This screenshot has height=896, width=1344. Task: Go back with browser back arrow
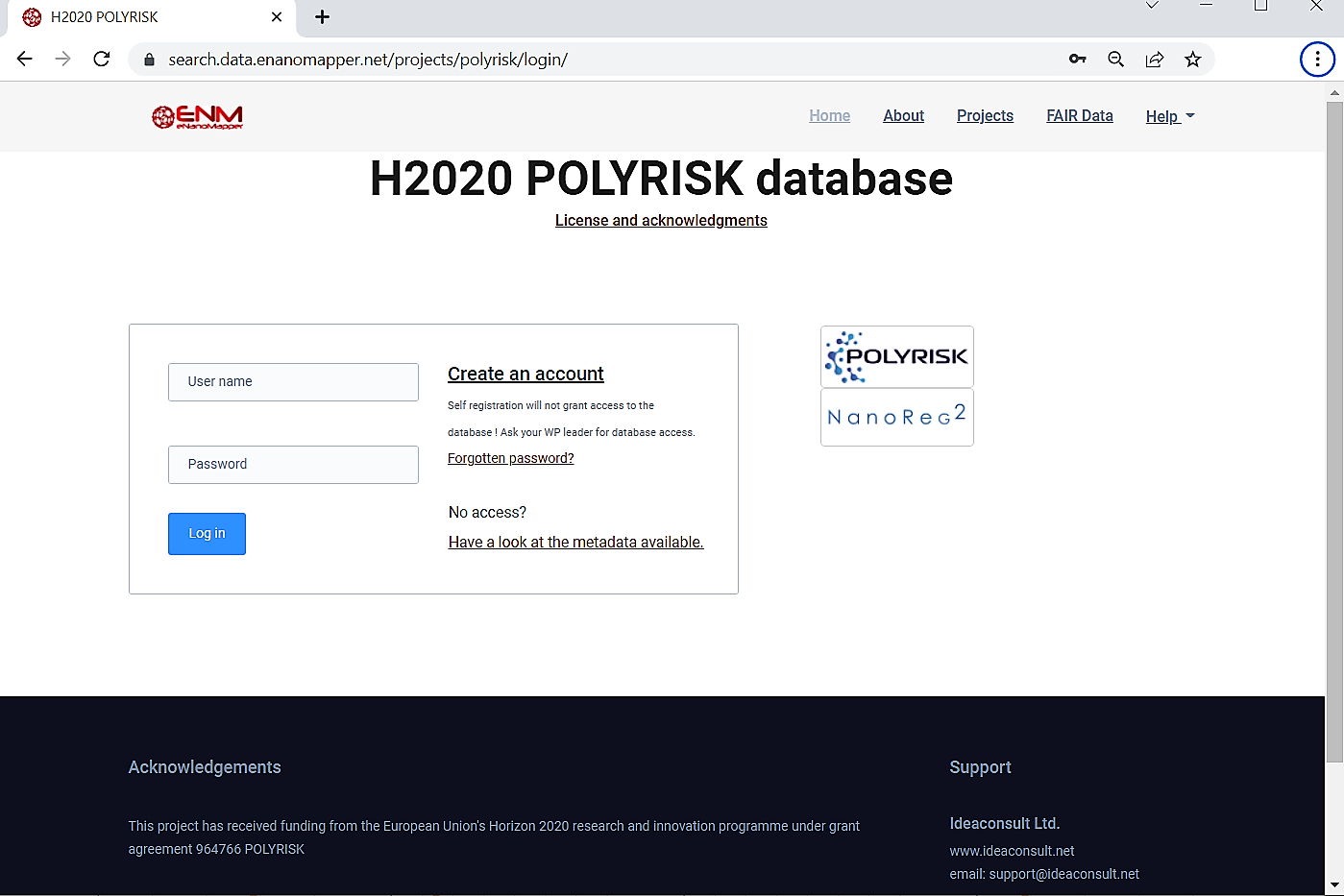point(25,59)
